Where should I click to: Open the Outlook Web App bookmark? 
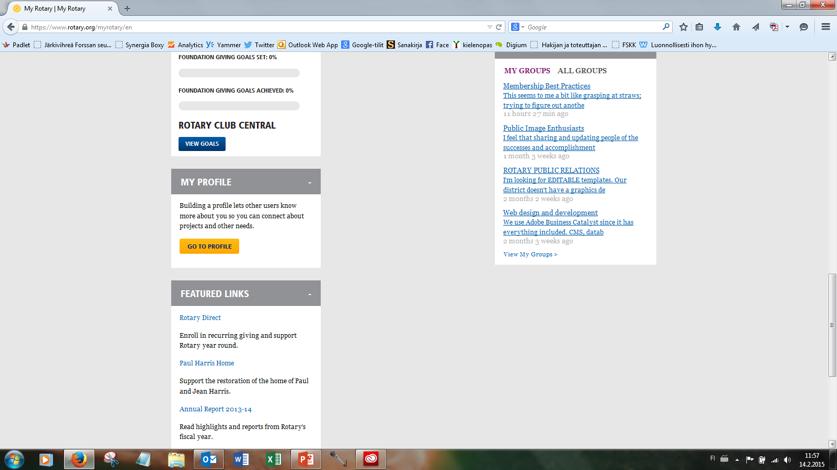click(x=308, y=45)
